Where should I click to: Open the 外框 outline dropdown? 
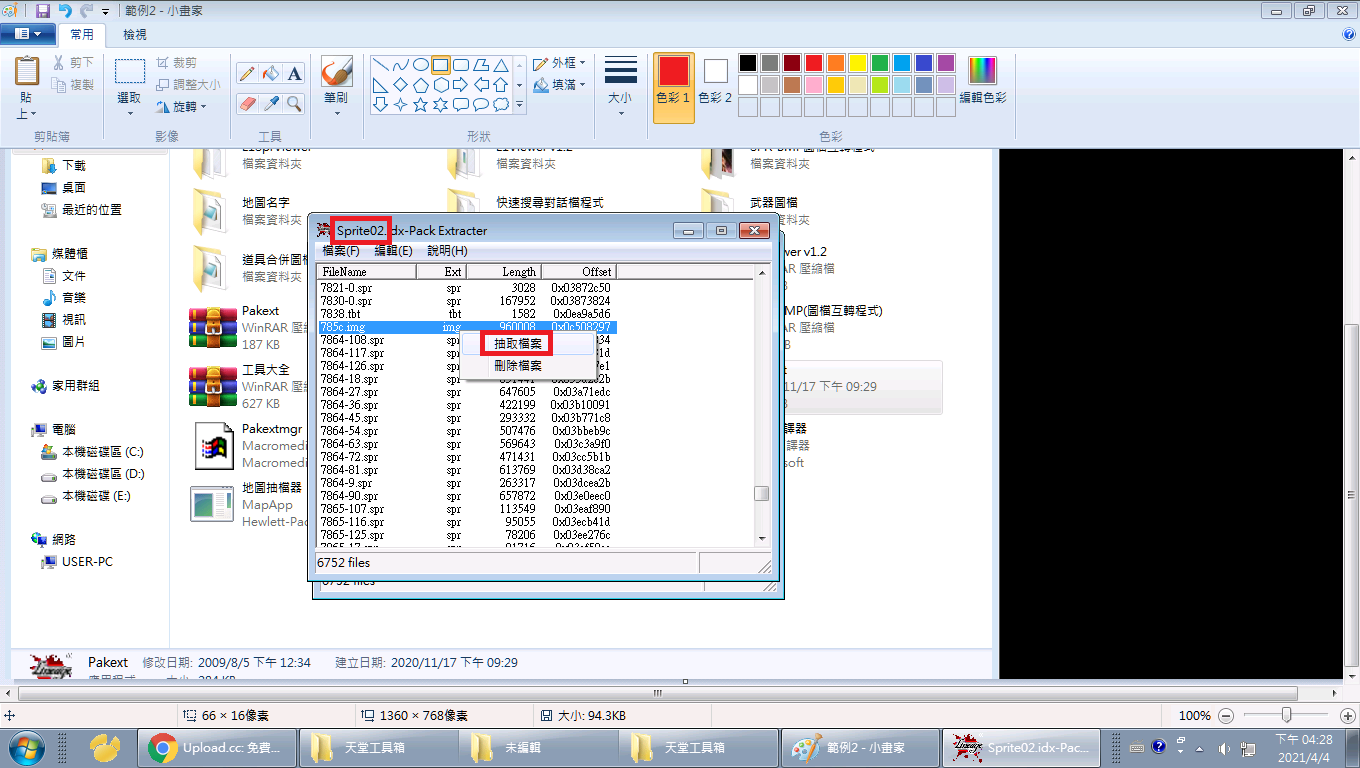click(x=560, y=63)
